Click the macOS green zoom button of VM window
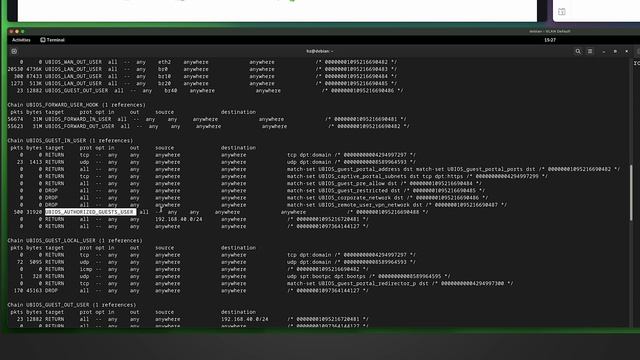640x360 pixels. coord(22,31)
